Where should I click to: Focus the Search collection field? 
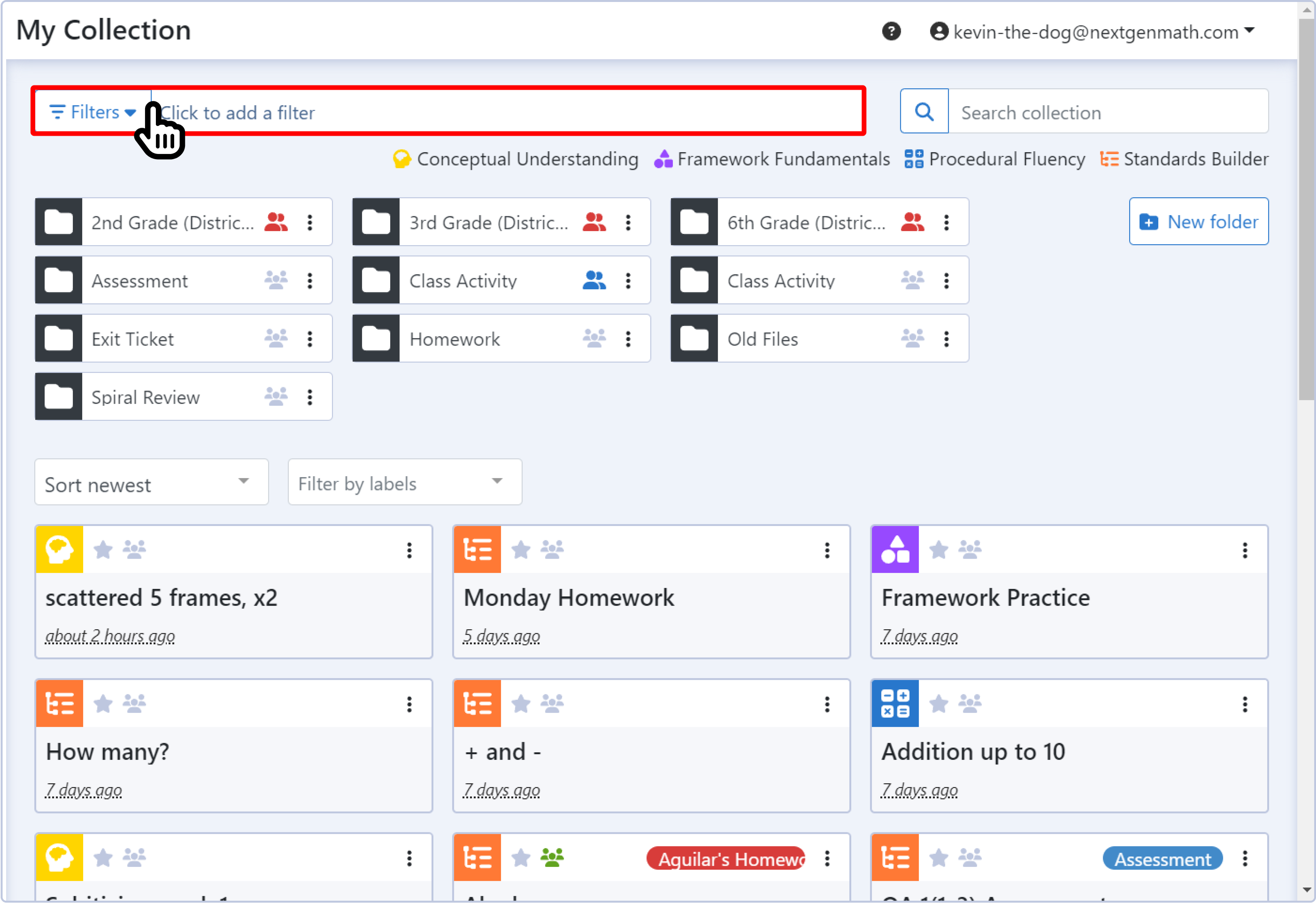tap(1108, 112)
